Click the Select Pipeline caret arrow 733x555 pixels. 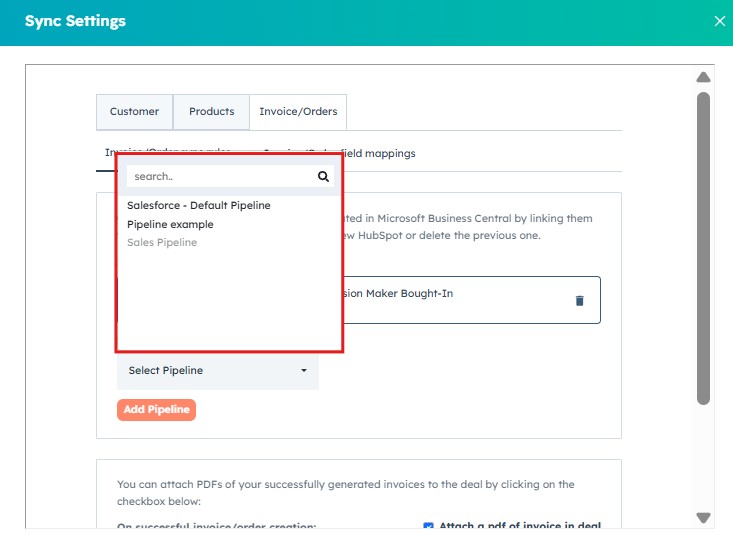304,370
